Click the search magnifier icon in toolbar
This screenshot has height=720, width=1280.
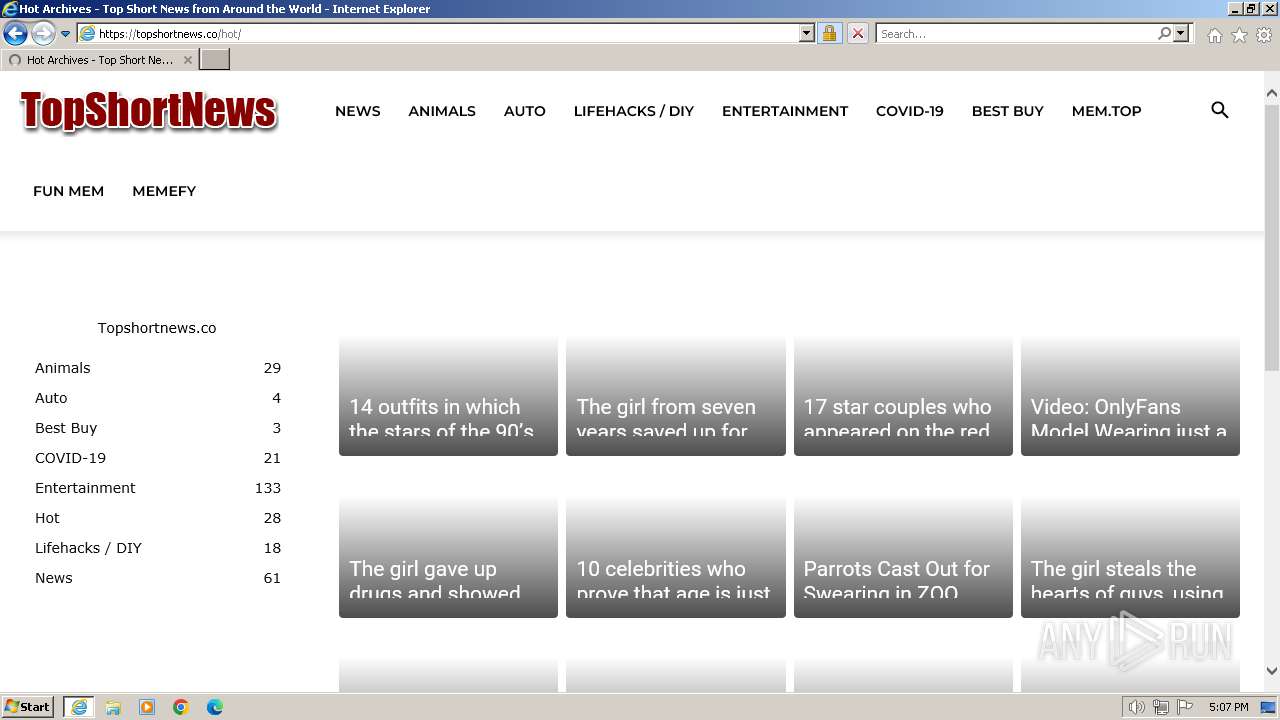pyautogui.click(x=1164, y=33)
